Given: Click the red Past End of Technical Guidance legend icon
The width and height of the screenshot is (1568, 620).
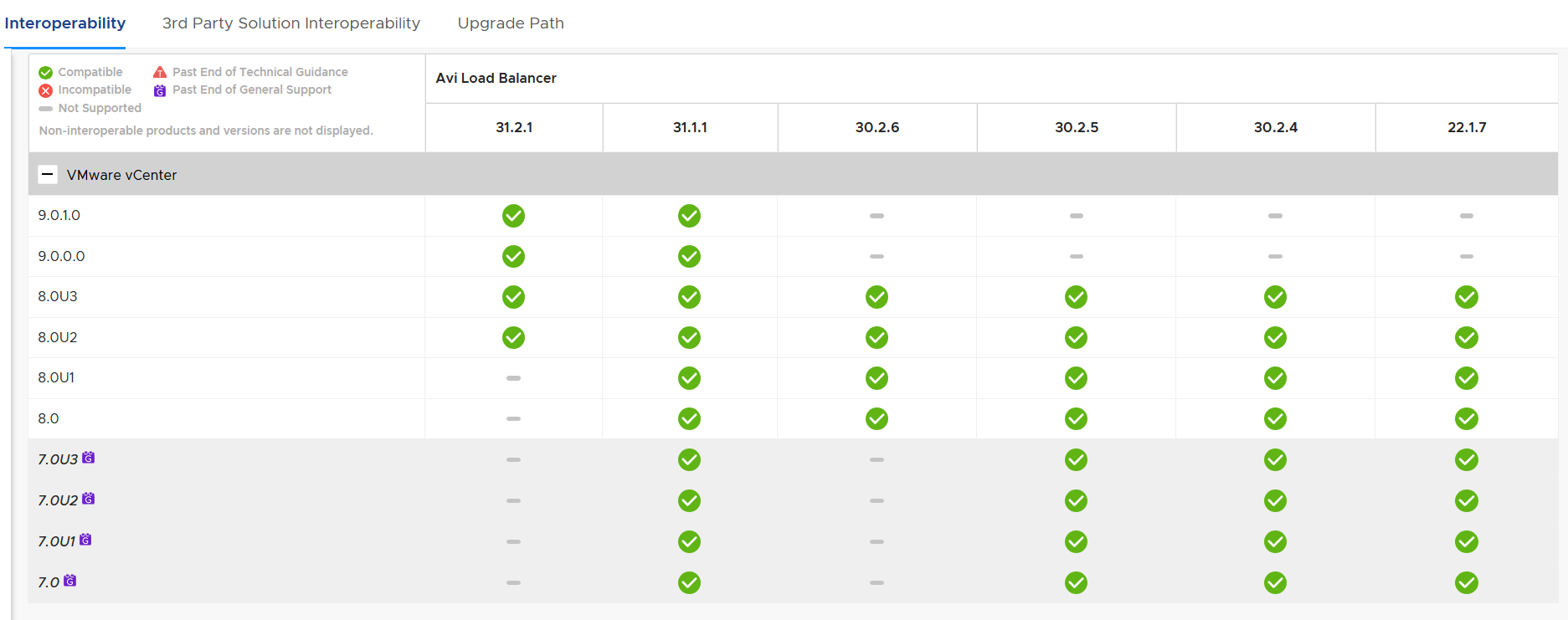Looking at the screenshot, I should [x=160, y=72].
